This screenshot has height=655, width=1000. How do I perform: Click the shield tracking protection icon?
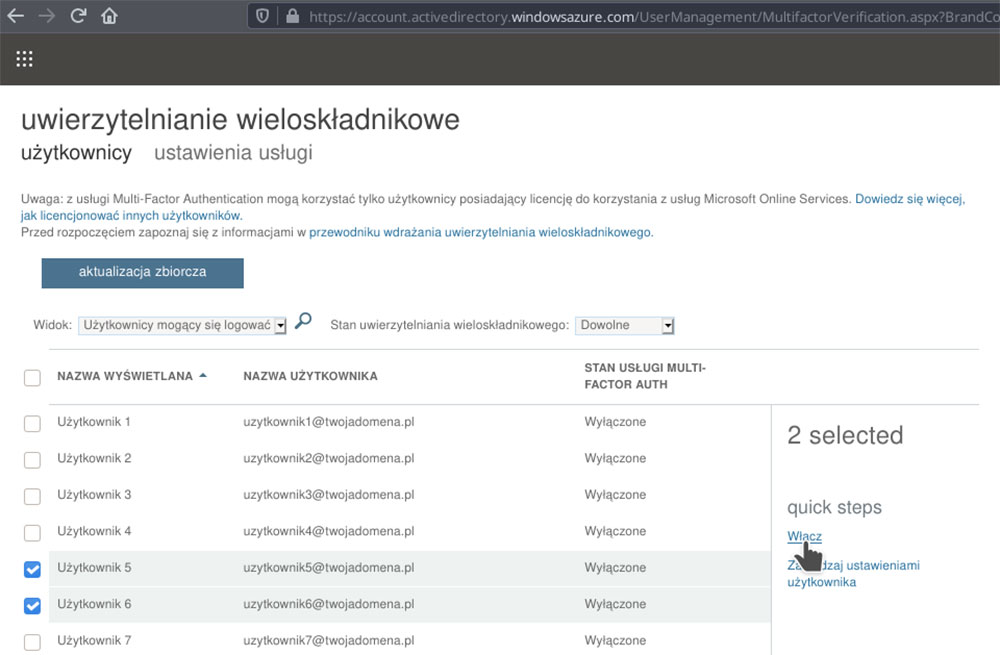tap(263, 16)
